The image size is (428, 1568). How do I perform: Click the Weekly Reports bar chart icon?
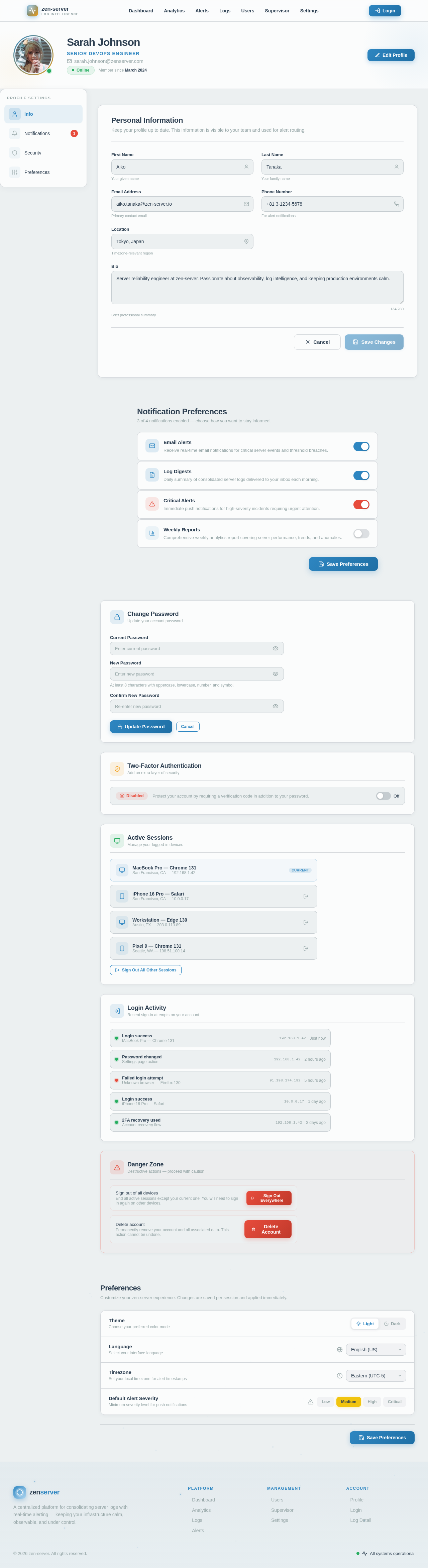tap(152, 533)
